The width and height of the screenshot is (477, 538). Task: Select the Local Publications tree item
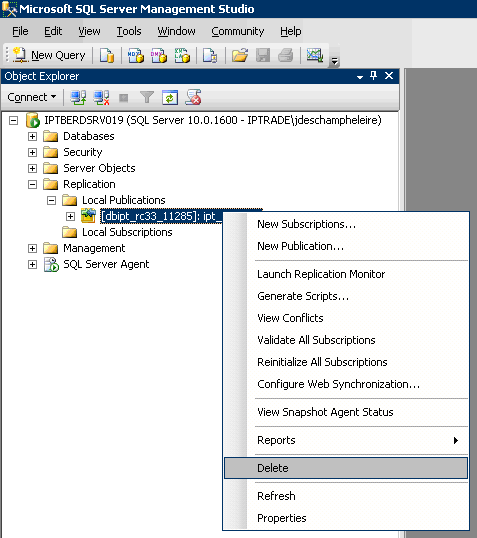(124, 200)
